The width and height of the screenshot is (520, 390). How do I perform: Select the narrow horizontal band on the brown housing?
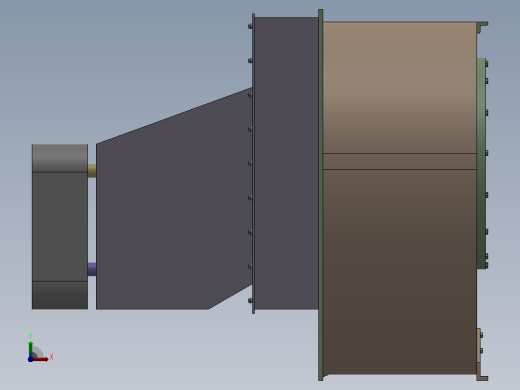pyautogui.click(x=400, y=161)
